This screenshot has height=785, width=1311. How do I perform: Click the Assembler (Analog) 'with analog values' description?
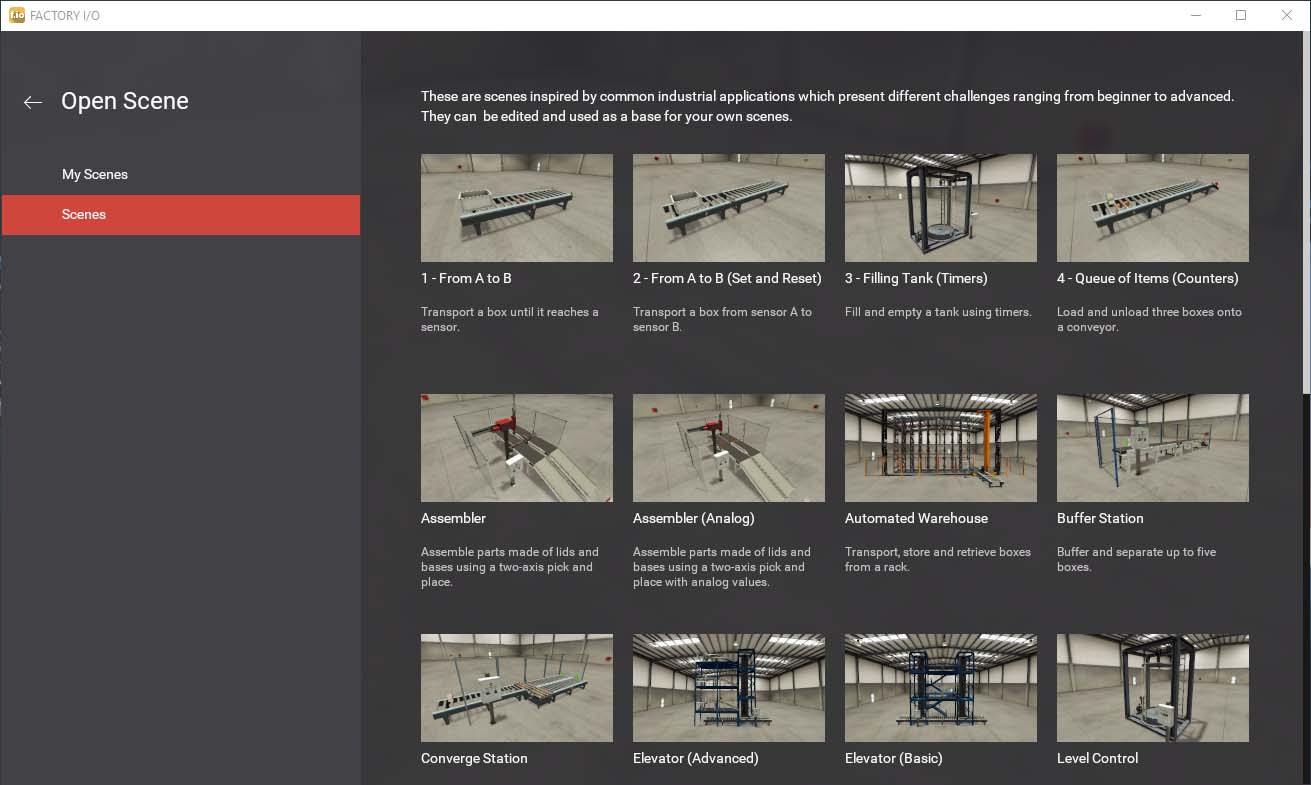point(722,567)
